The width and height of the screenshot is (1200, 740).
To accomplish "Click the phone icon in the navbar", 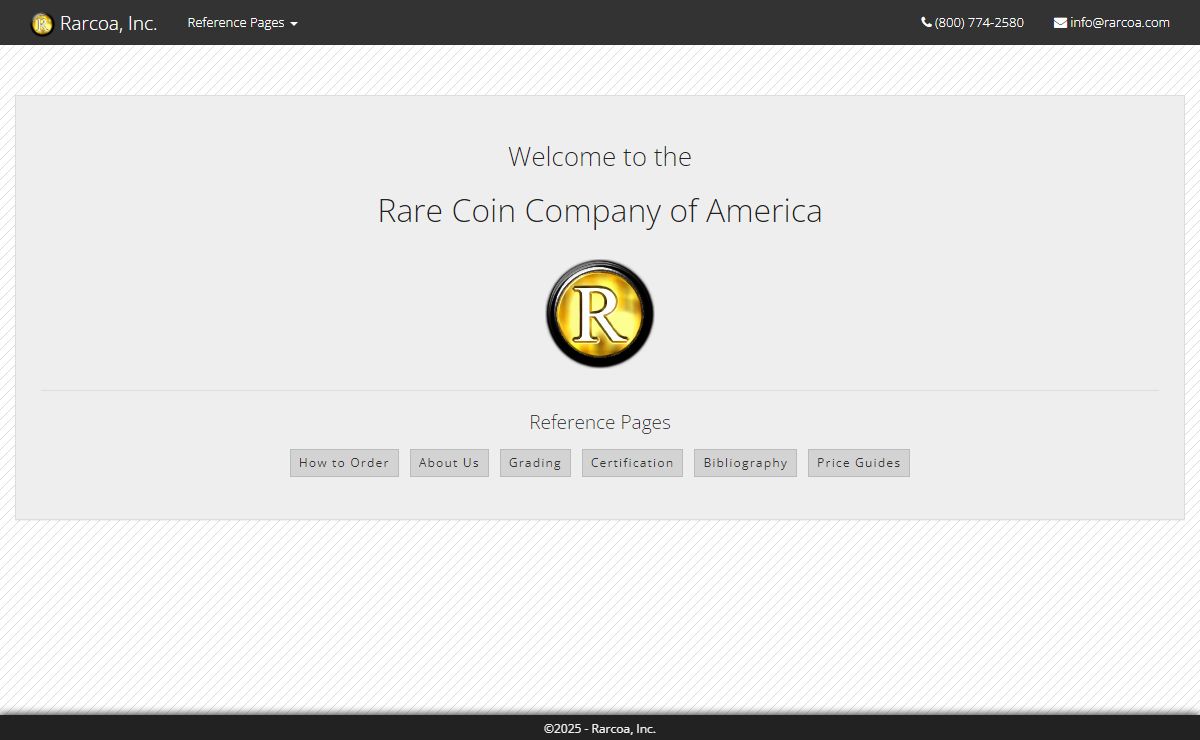I will pos(926,22).
